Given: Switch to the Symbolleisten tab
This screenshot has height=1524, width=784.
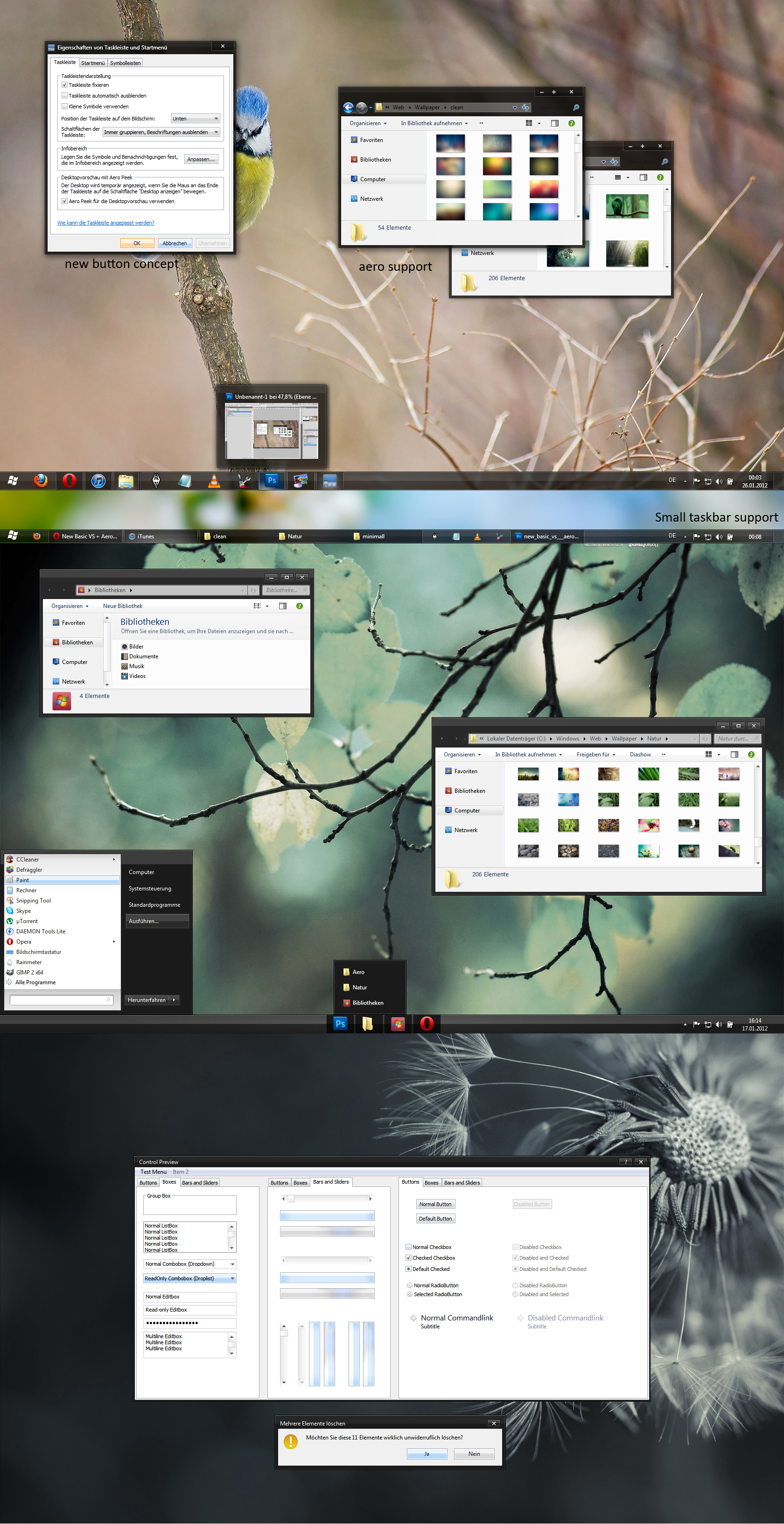Looking at the screenshot, I should 126,63.
